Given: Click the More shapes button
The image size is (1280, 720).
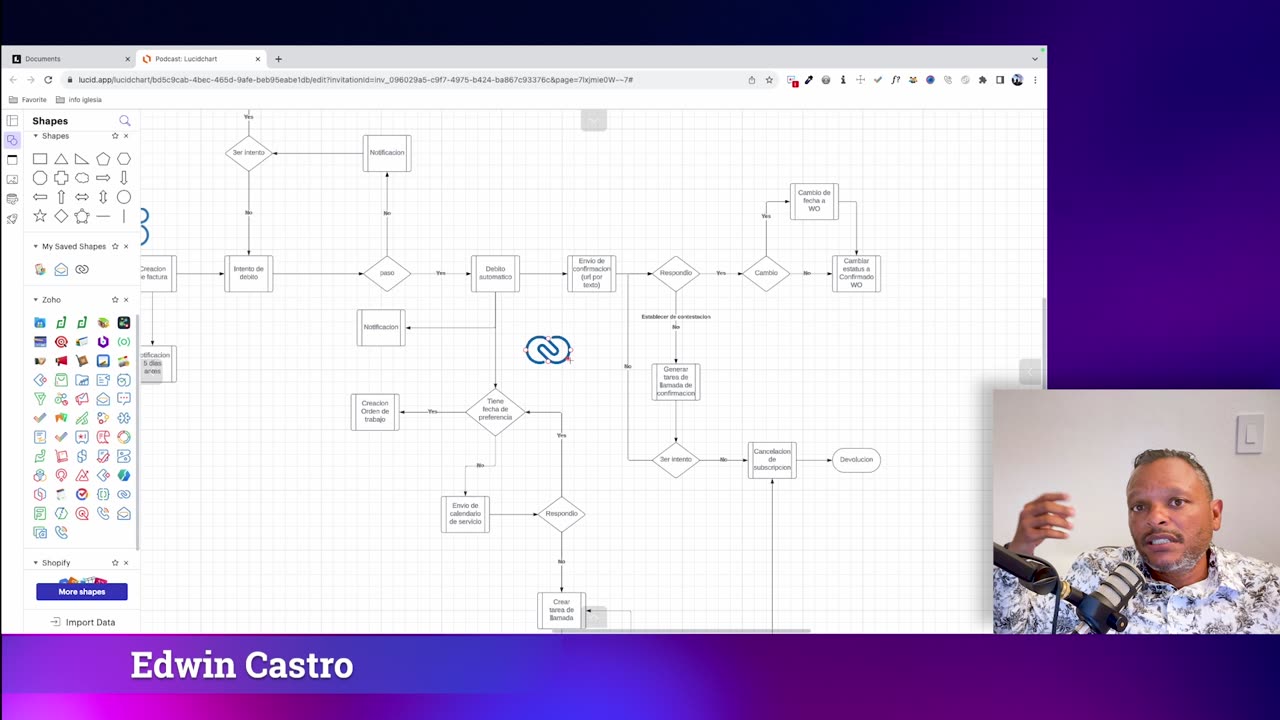Looking at the screenshot, I should tap(82, 592).
